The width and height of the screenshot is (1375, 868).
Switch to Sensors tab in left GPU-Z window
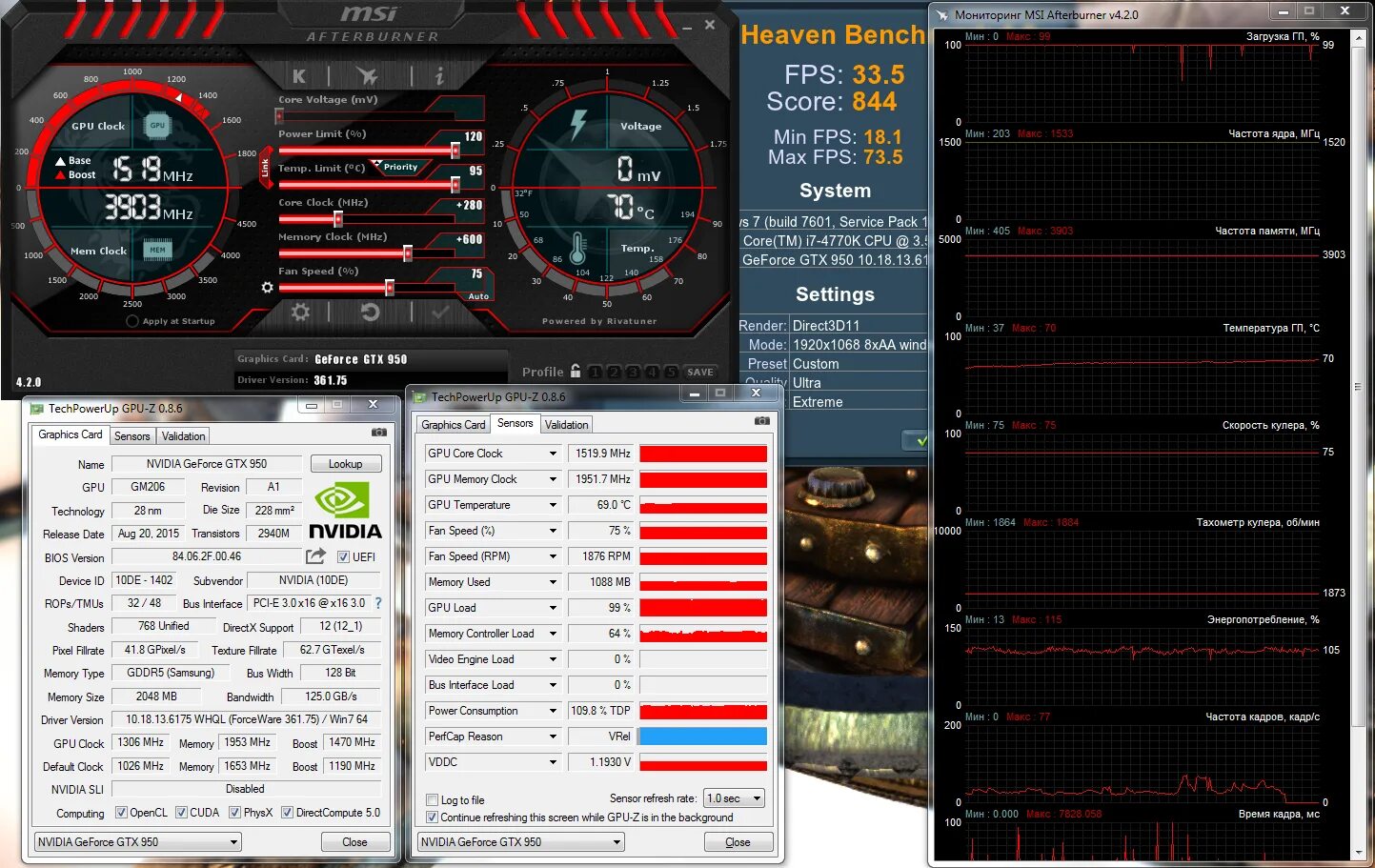click(x=132, y=436)
